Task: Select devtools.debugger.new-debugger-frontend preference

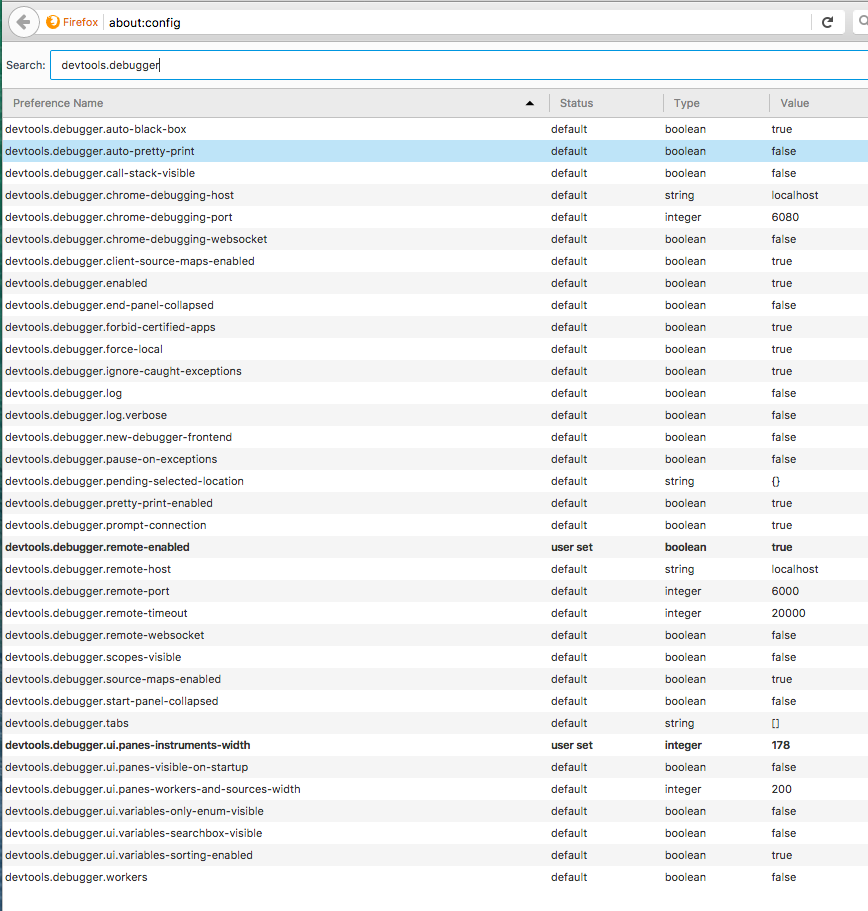Action: point(435,437)
